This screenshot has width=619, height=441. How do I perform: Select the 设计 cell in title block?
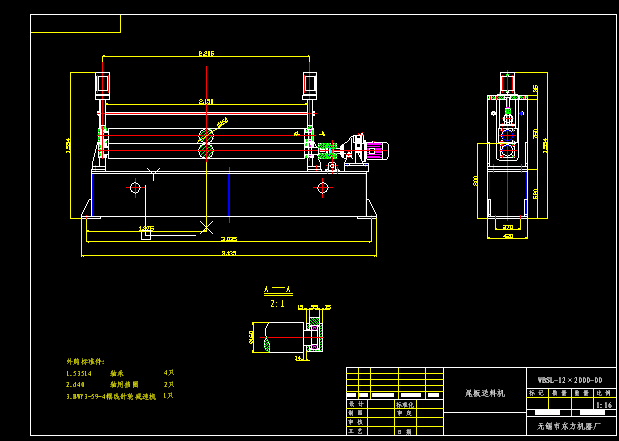355,404
